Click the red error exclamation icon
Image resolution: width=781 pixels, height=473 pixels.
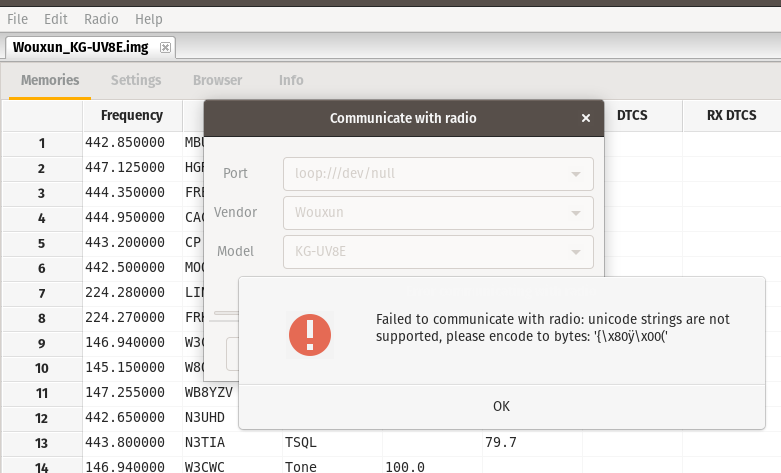coord(310,335)
